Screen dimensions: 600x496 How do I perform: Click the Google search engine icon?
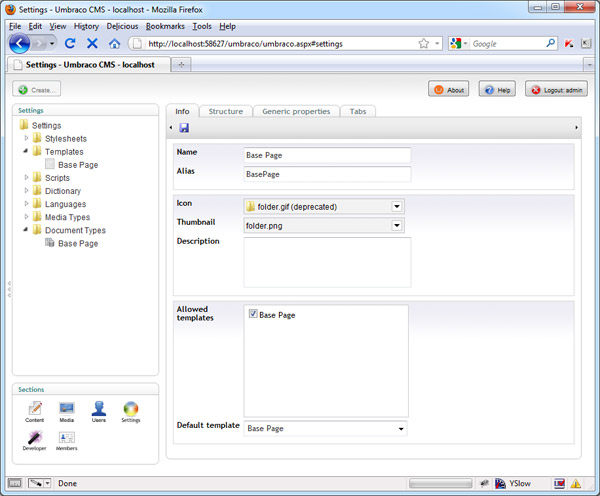tap(455, 43)
